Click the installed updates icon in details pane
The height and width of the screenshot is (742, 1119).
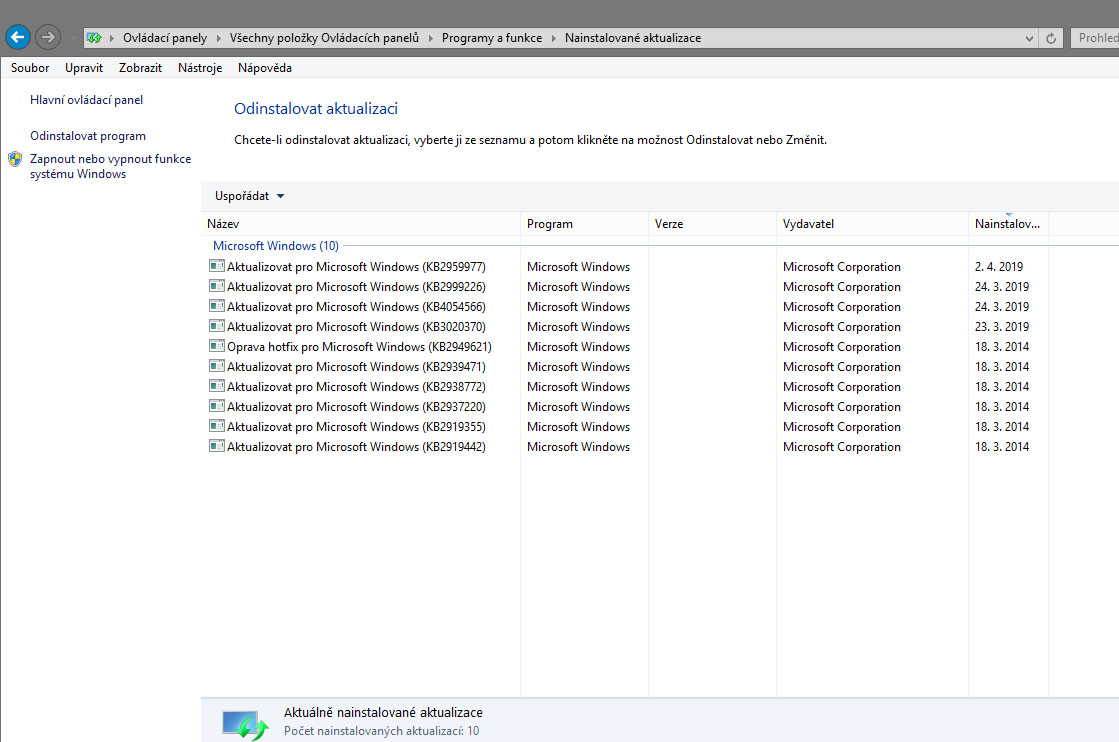point(245,725)
